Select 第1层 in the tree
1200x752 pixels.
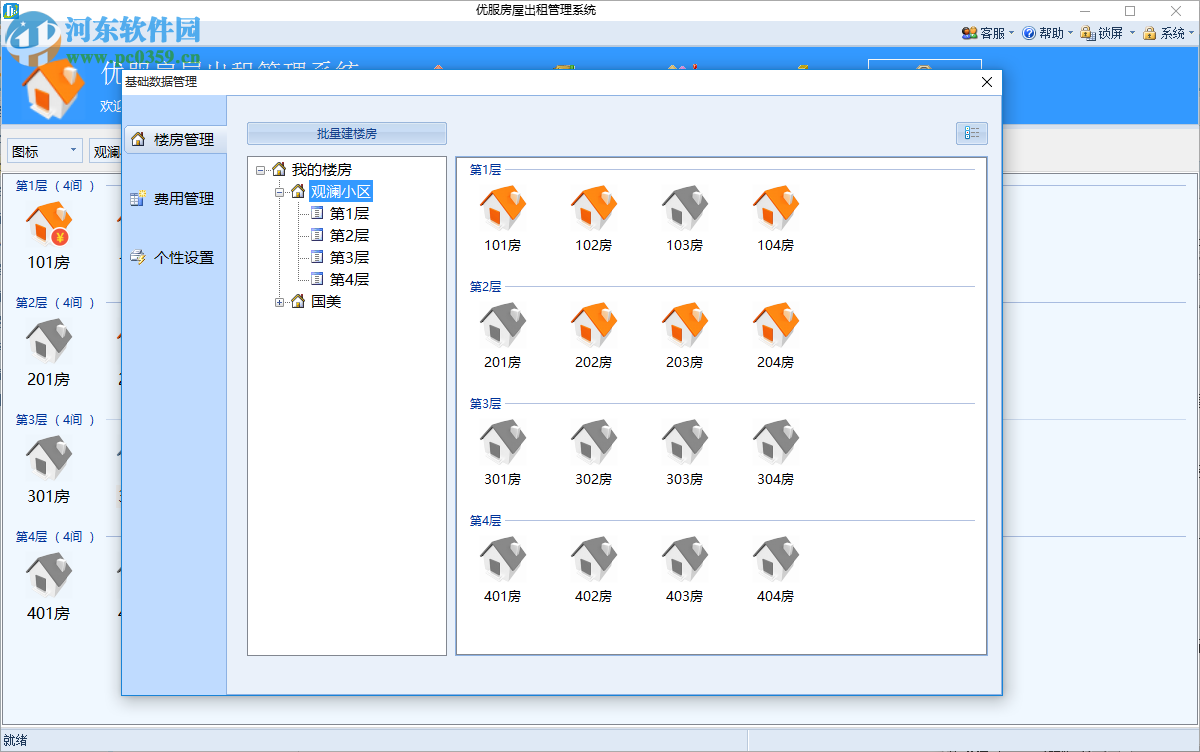[349, 214]
